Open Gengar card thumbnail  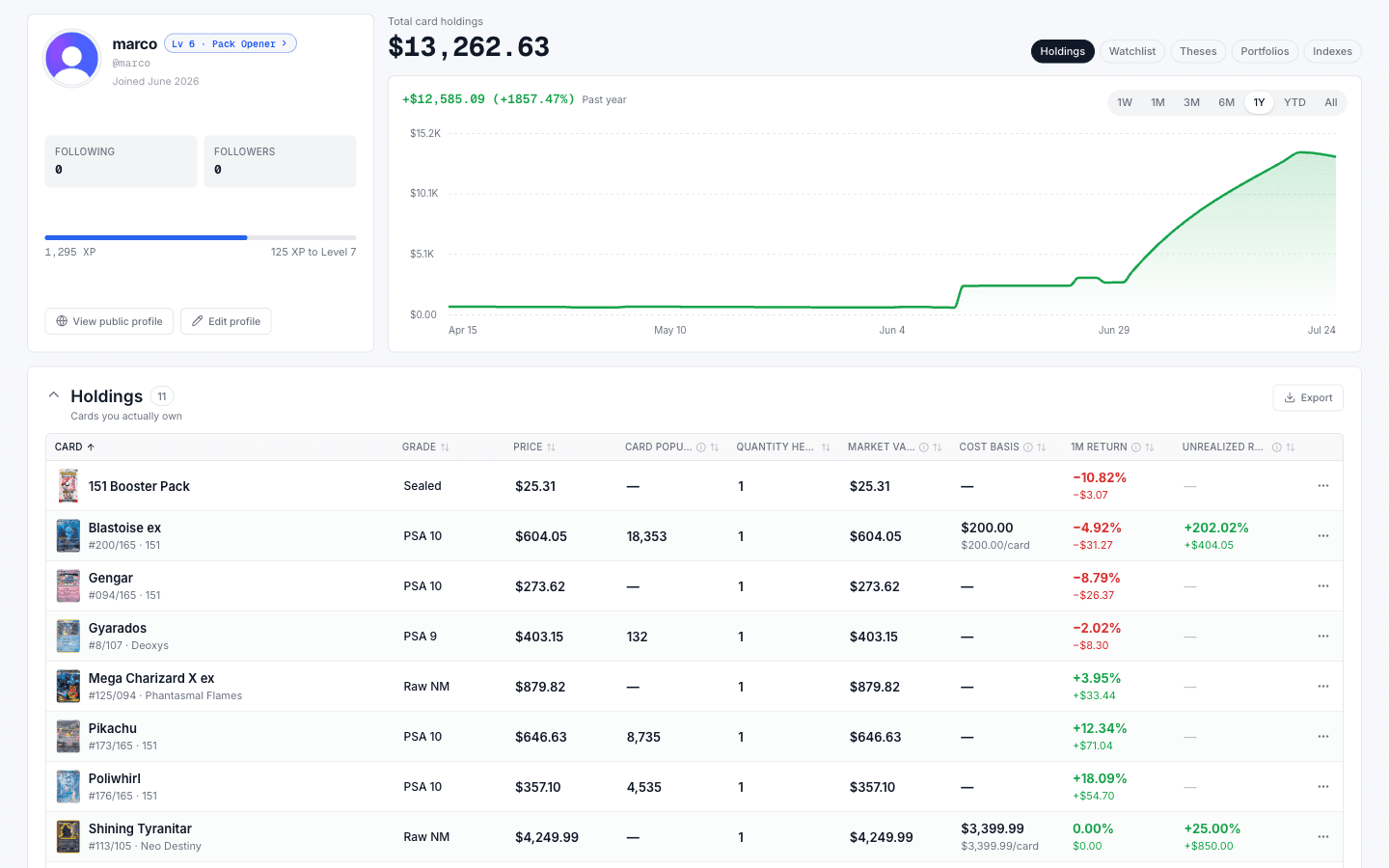click(68, 586)
